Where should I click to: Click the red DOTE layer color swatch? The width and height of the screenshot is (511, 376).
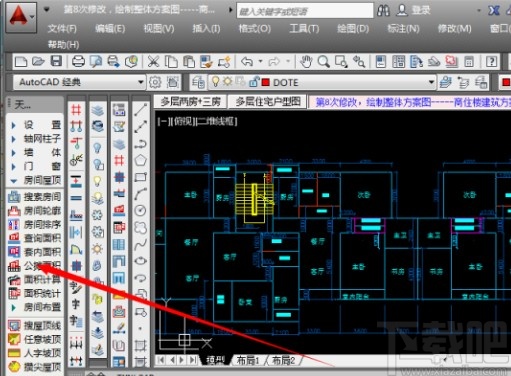click(x=265, y=82)
